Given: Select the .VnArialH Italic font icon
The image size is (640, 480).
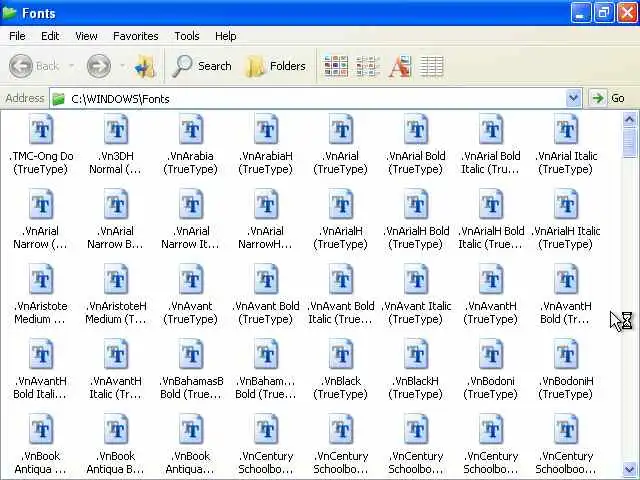Looking at the screenshot, I should pyautogui.click(x=567, y=204).
